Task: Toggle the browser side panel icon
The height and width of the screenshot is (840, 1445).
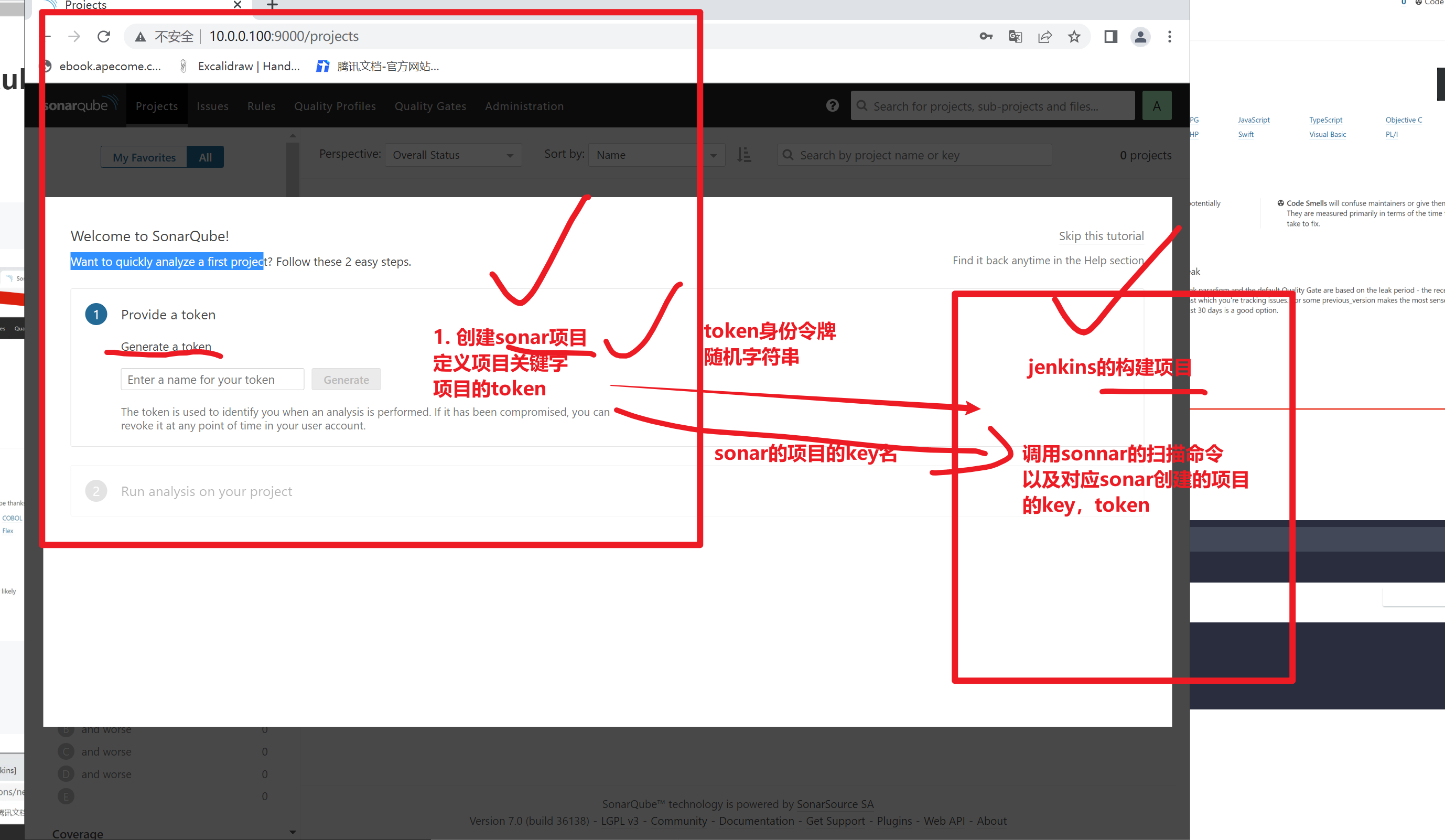Action: (1110, 37)
